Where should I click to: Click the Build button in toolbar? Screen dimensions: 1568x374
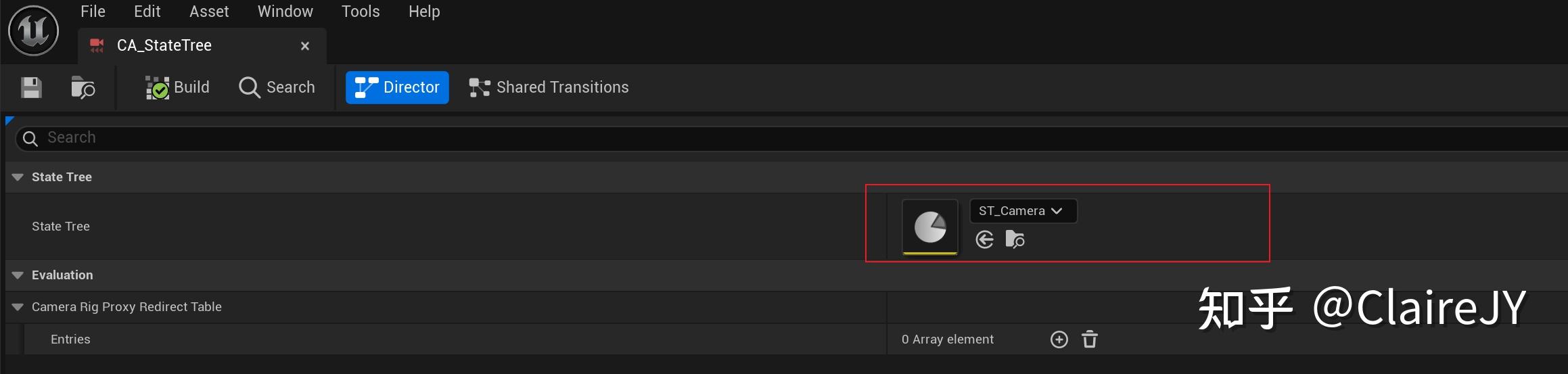click(x=177, y=88)
